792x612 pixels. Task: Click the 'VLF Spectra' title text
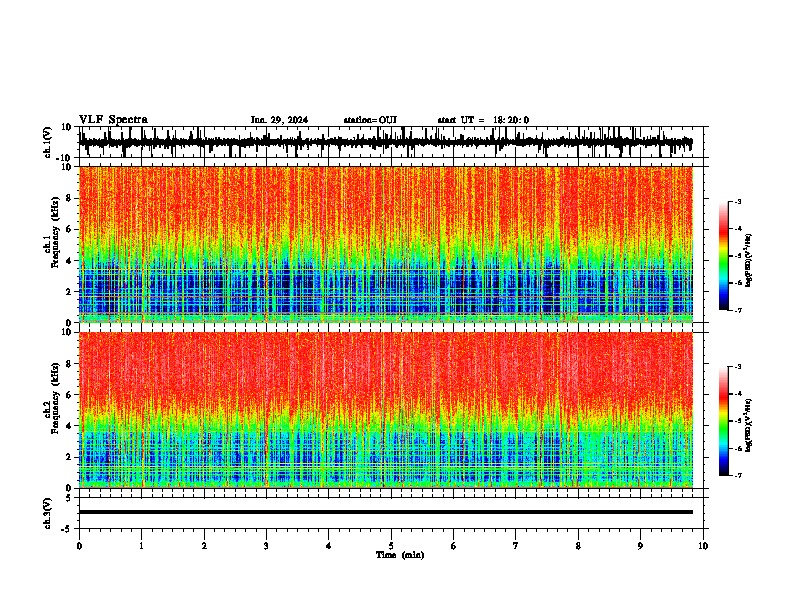(x=113, y=120)
